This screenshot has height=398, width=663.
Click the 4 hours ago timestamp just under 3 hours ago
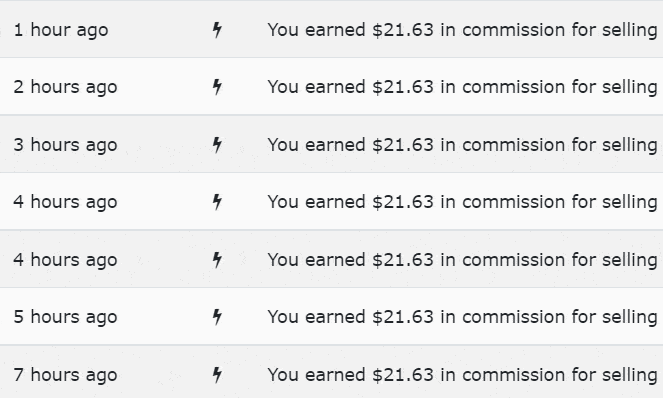pyautogui.click(x=65, y=202)
